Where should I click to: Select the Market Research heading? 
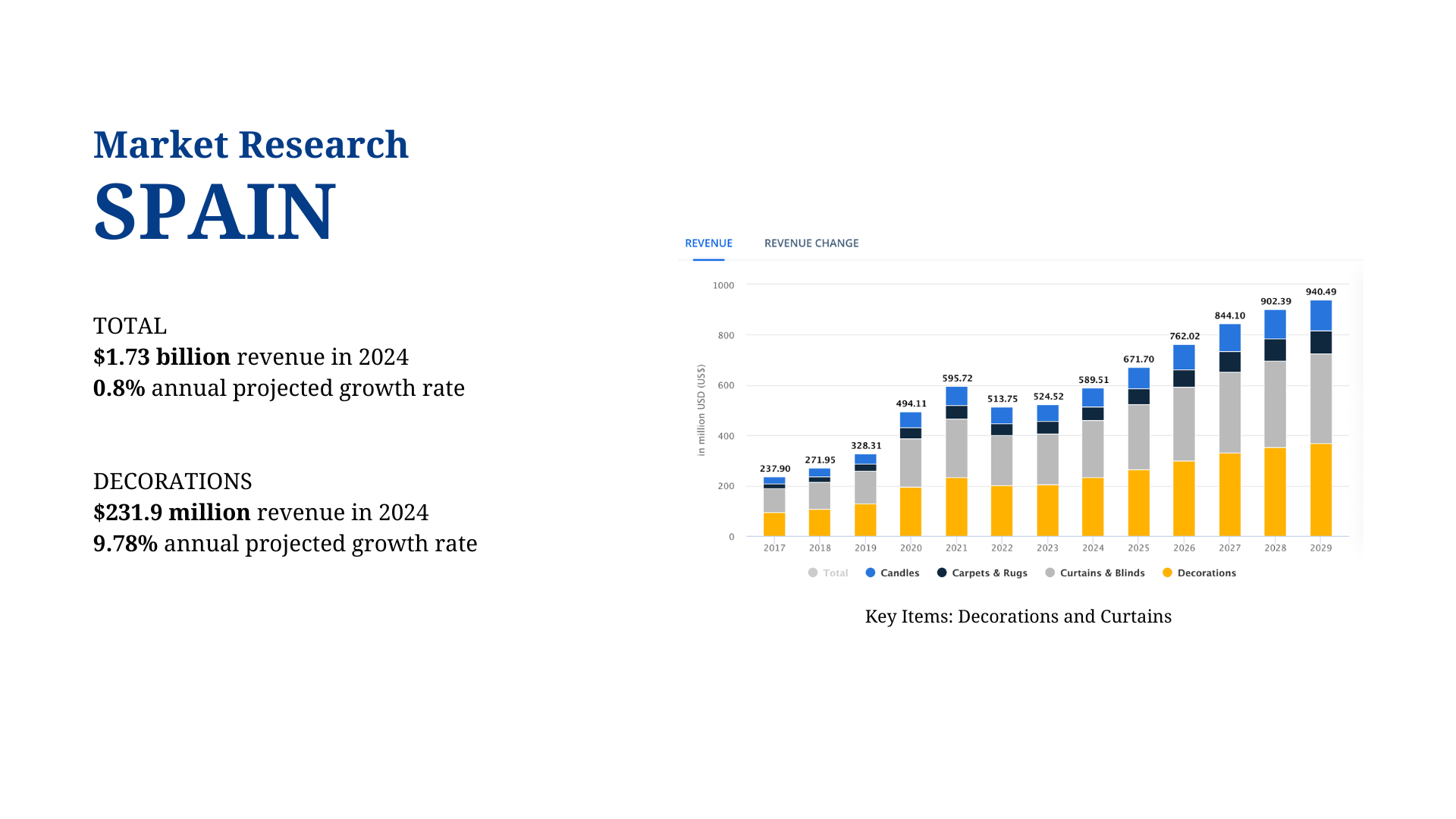250,145
